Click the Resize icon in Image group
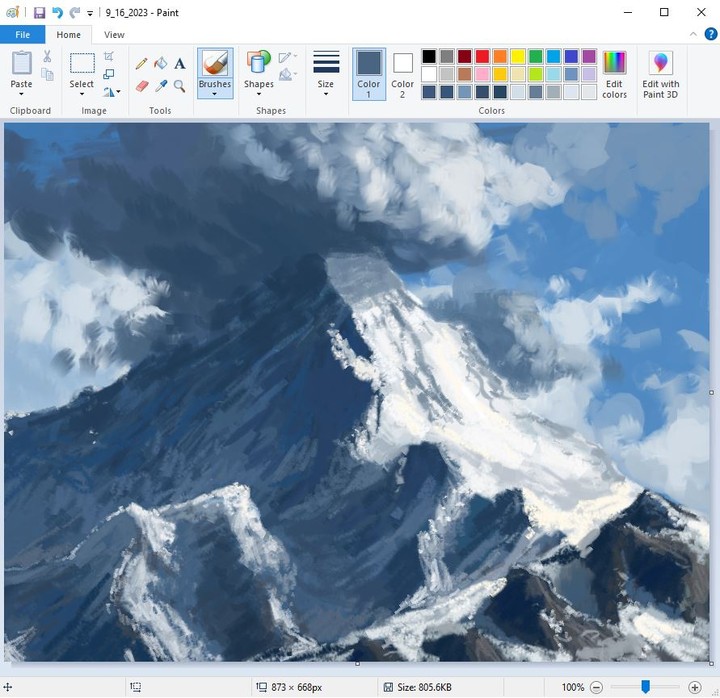This screenshot has width=720, height=698. point(109,74)
